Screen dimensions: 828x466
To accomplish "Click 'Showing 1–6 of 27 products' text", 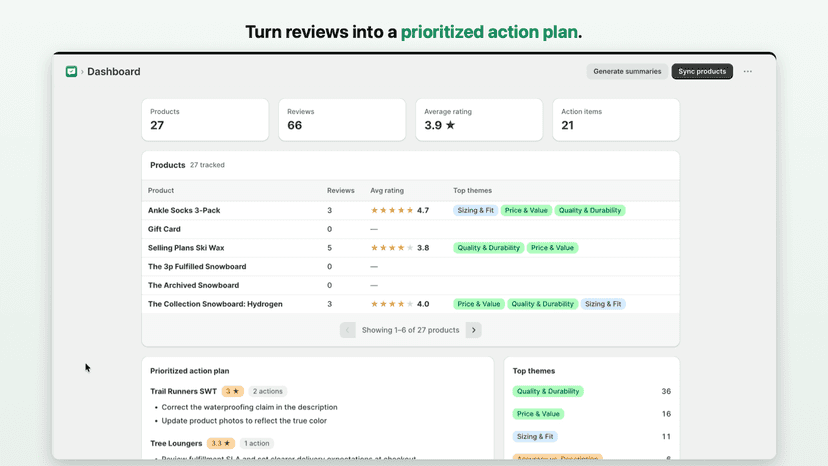I will 410,330.
